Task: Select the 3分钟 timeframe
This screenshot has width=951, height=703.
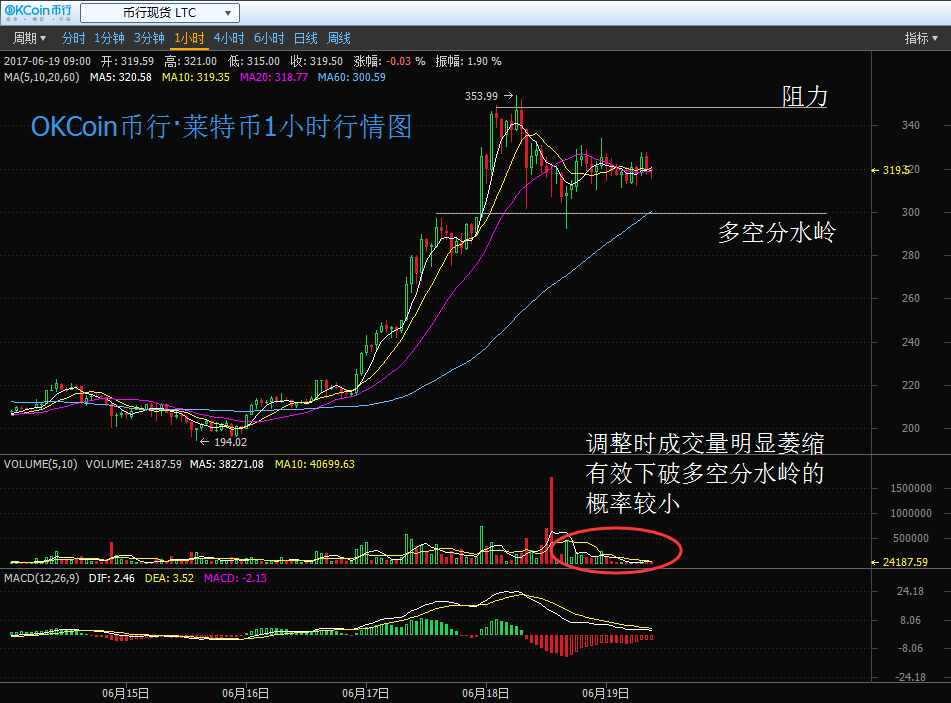Action: [149, 38]
